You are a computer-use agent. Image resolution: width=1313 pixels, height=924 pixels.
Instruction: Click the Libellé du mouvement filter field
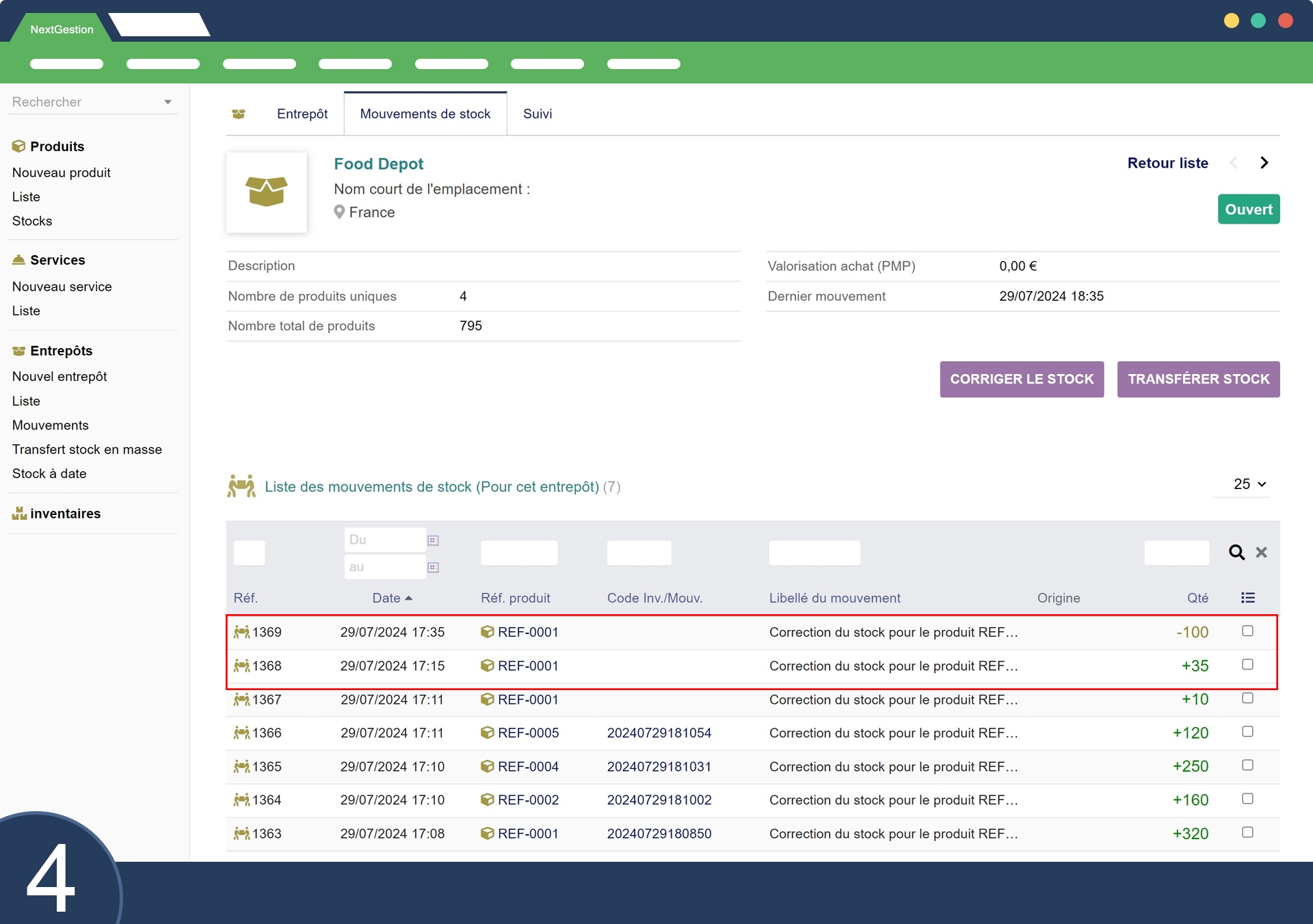[814, 553]
